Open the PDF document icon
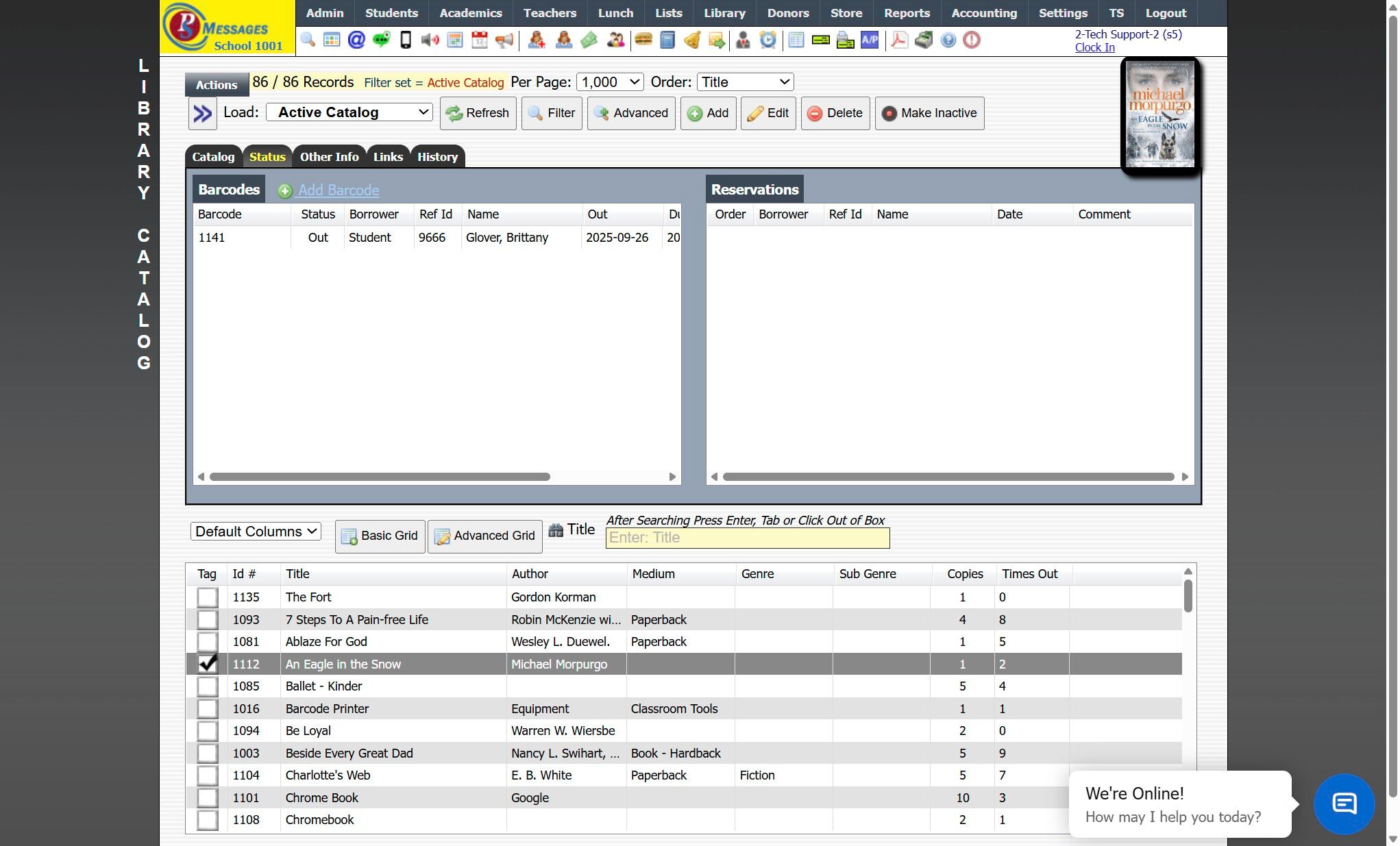 [899, 40]
